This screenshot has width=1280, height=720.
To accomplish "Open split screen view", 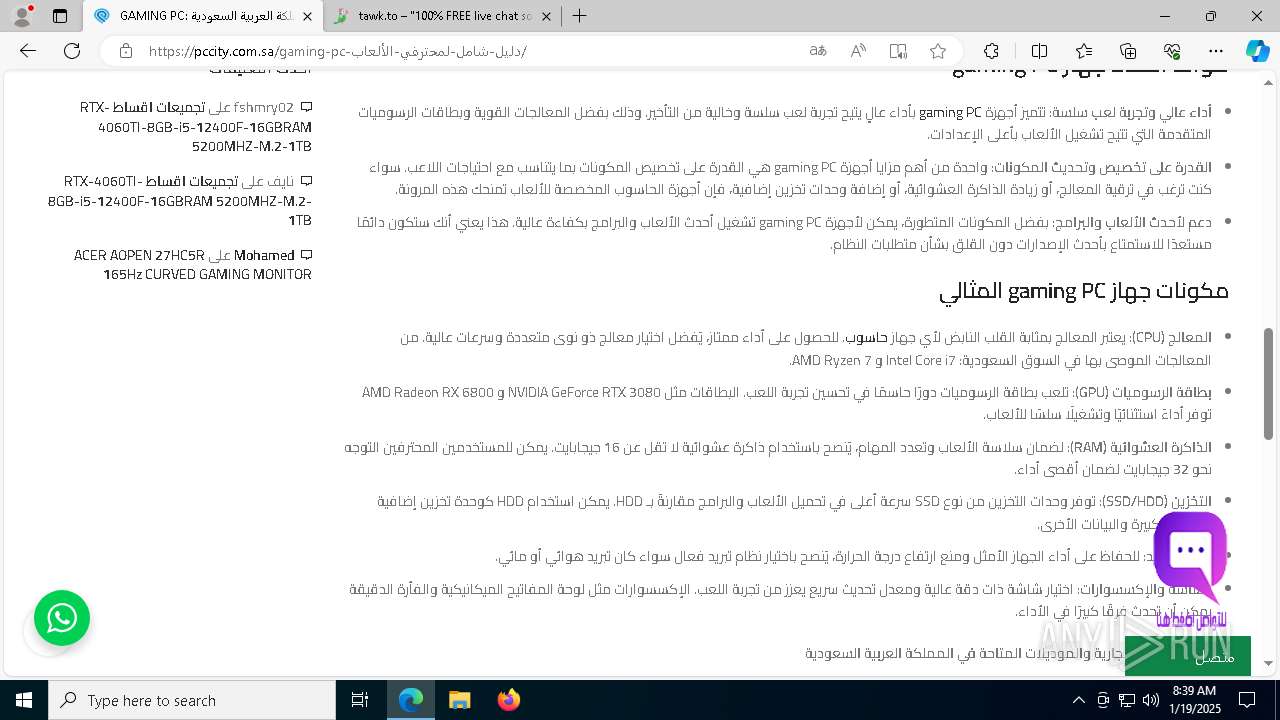I will click(1039, 51).
